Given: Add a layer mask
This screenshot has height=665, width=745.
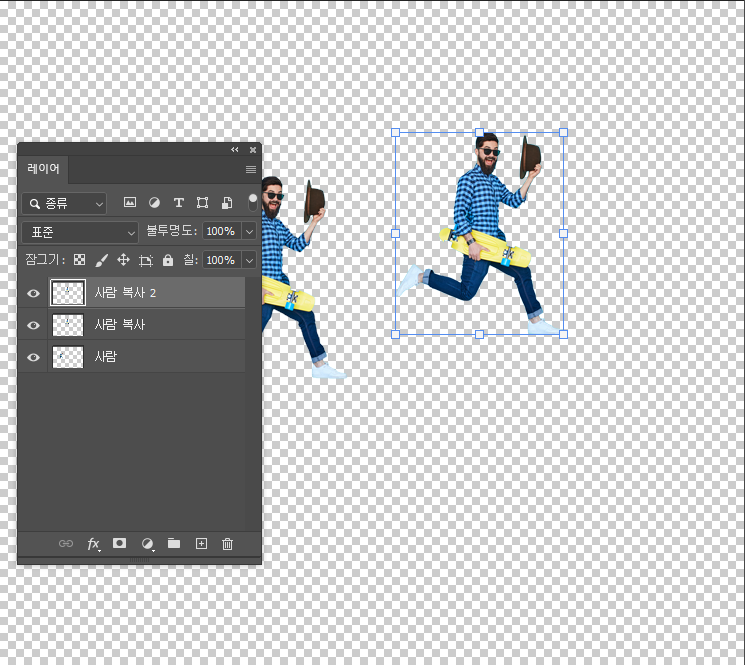Looking at the screenshot, I should pyautogui.click(x=119, y=543).
